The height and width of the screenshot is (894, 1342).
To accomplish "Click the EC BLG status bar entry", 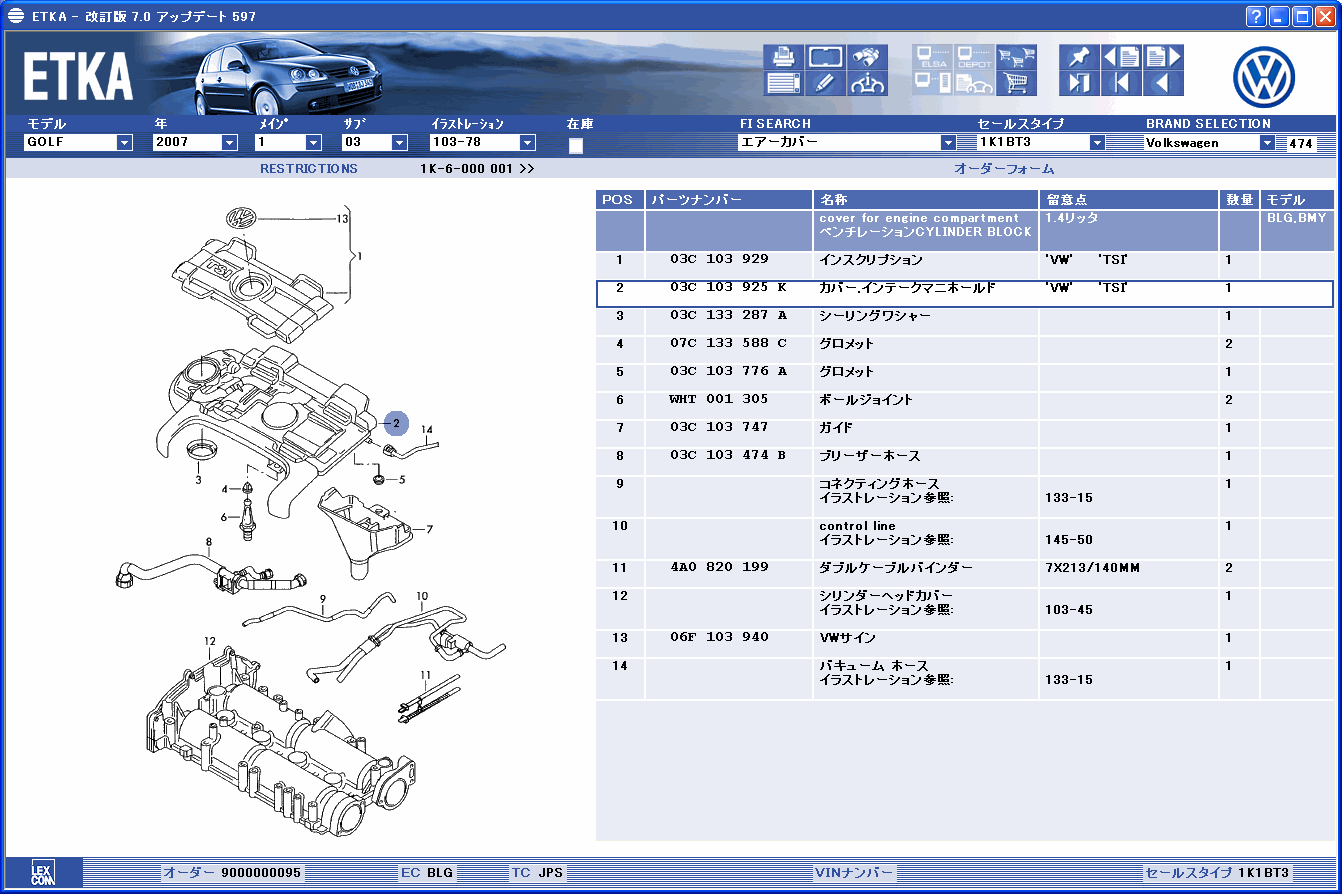I will tap(427, 872).
